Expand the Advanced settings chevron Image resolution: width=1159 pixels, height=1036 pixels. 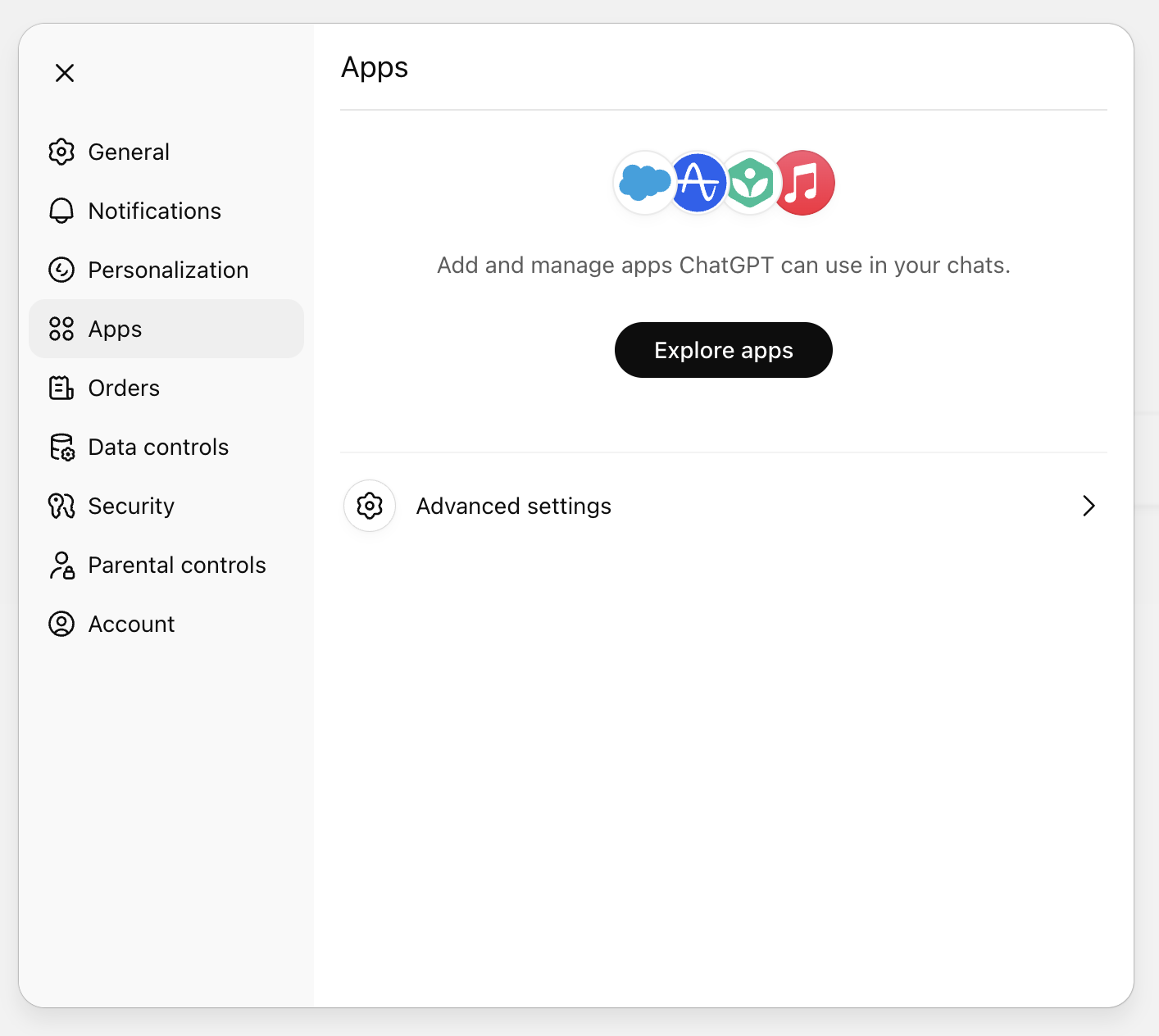coord(1089,506)
